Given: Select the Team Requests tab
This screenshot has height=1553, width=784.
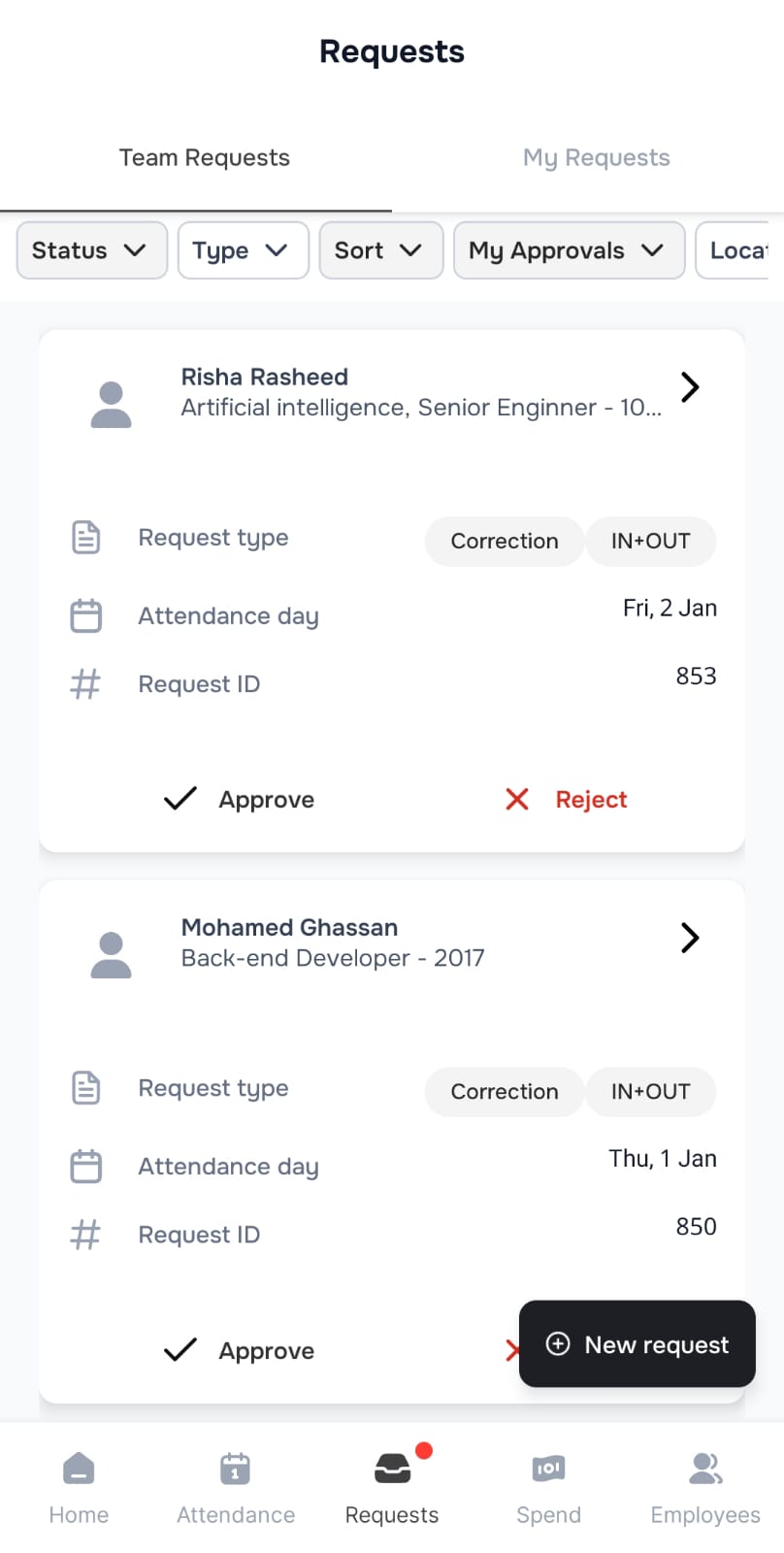Looking at the screenshot, I should 204,157.
